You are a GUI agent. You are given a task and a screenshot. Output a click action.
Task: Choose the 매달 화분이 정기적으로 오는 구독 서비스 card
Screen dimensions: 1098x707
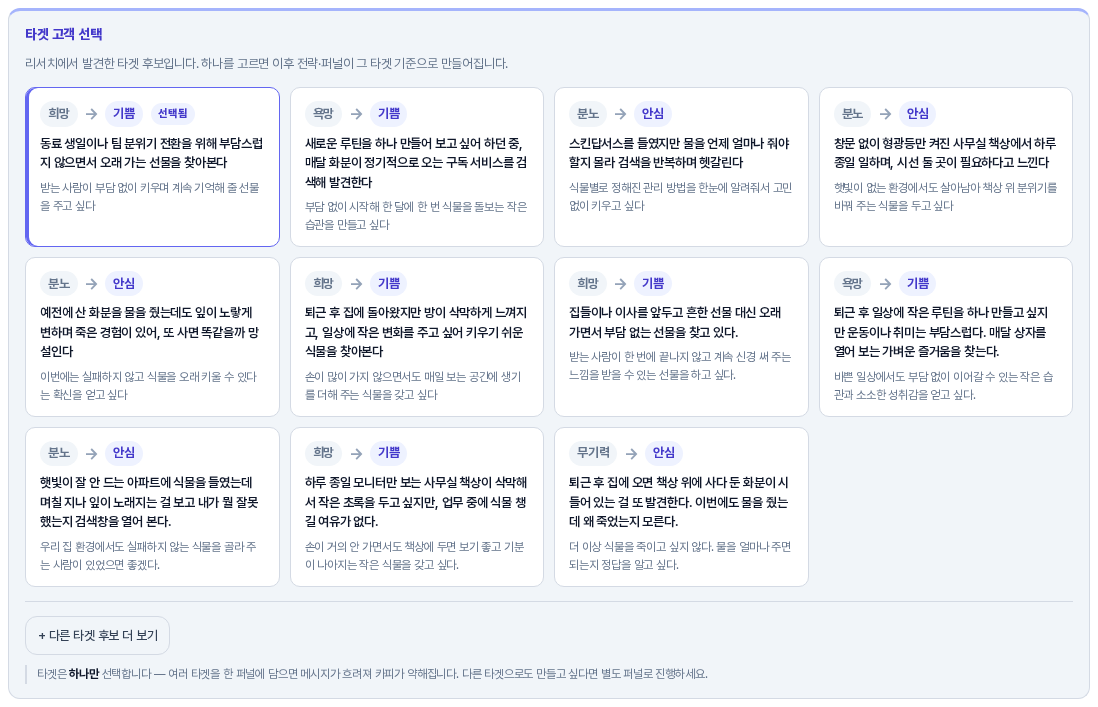point(417,167)
